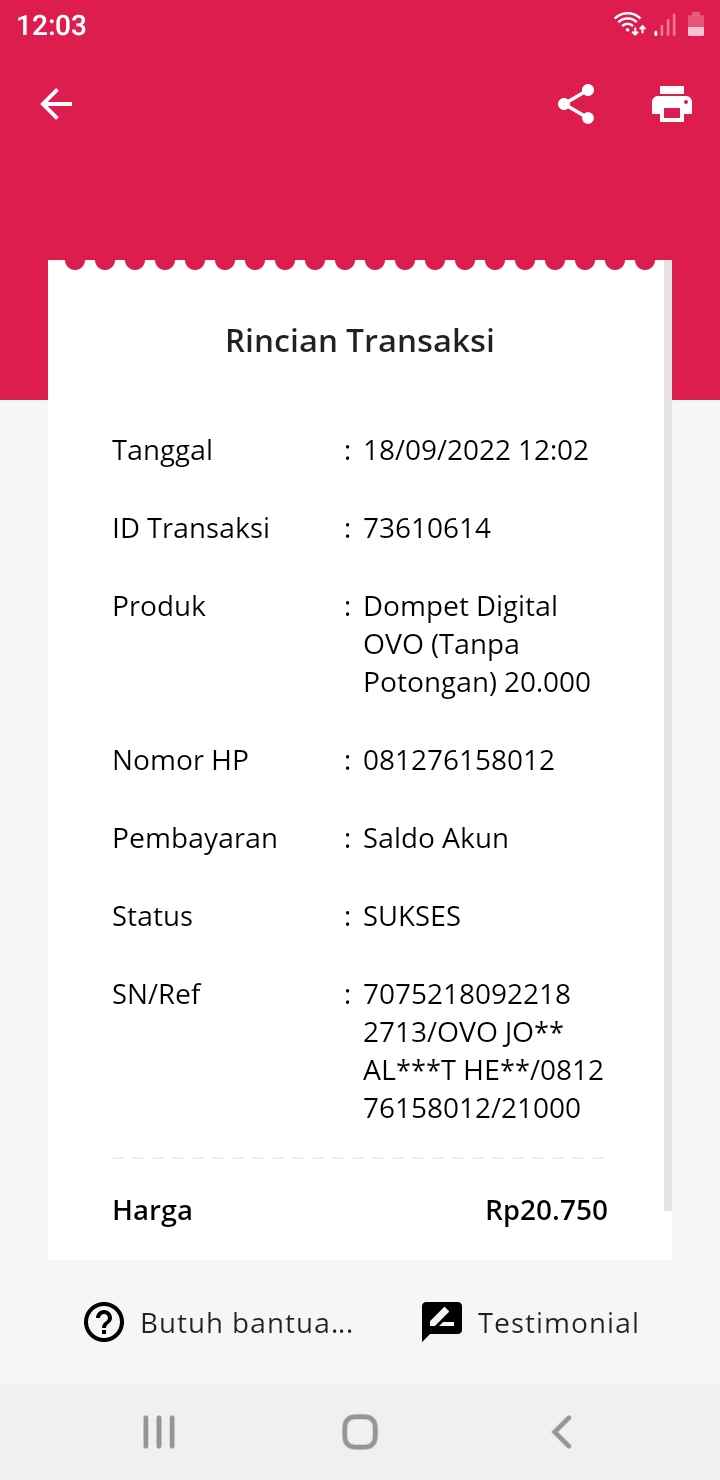Share this transaction receipt
The width and height of the screenshot is (720, 1480).
click(x=576, y=104)
